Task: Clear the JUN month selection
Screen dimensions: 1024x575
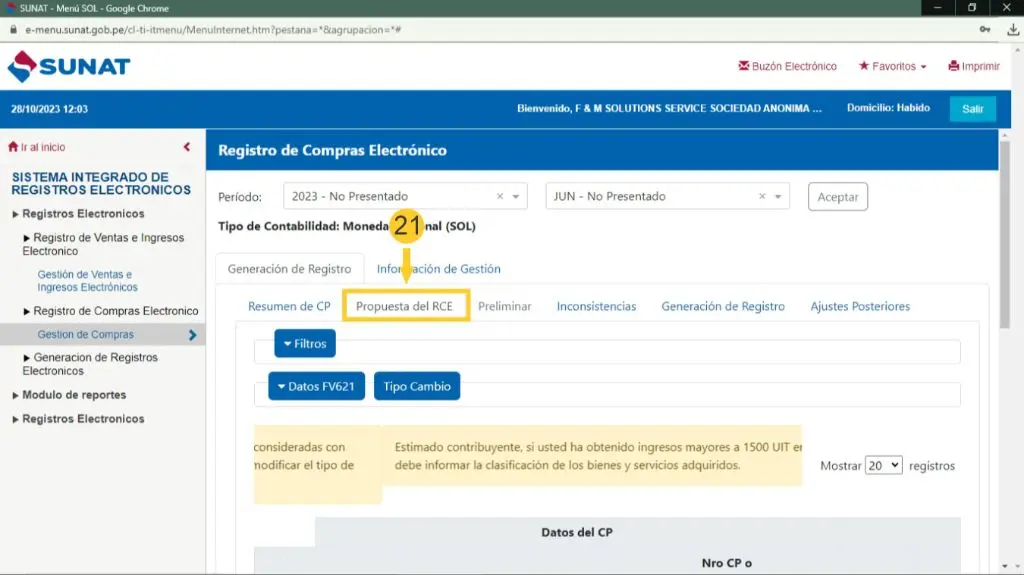Action: (x=762, y=197)
